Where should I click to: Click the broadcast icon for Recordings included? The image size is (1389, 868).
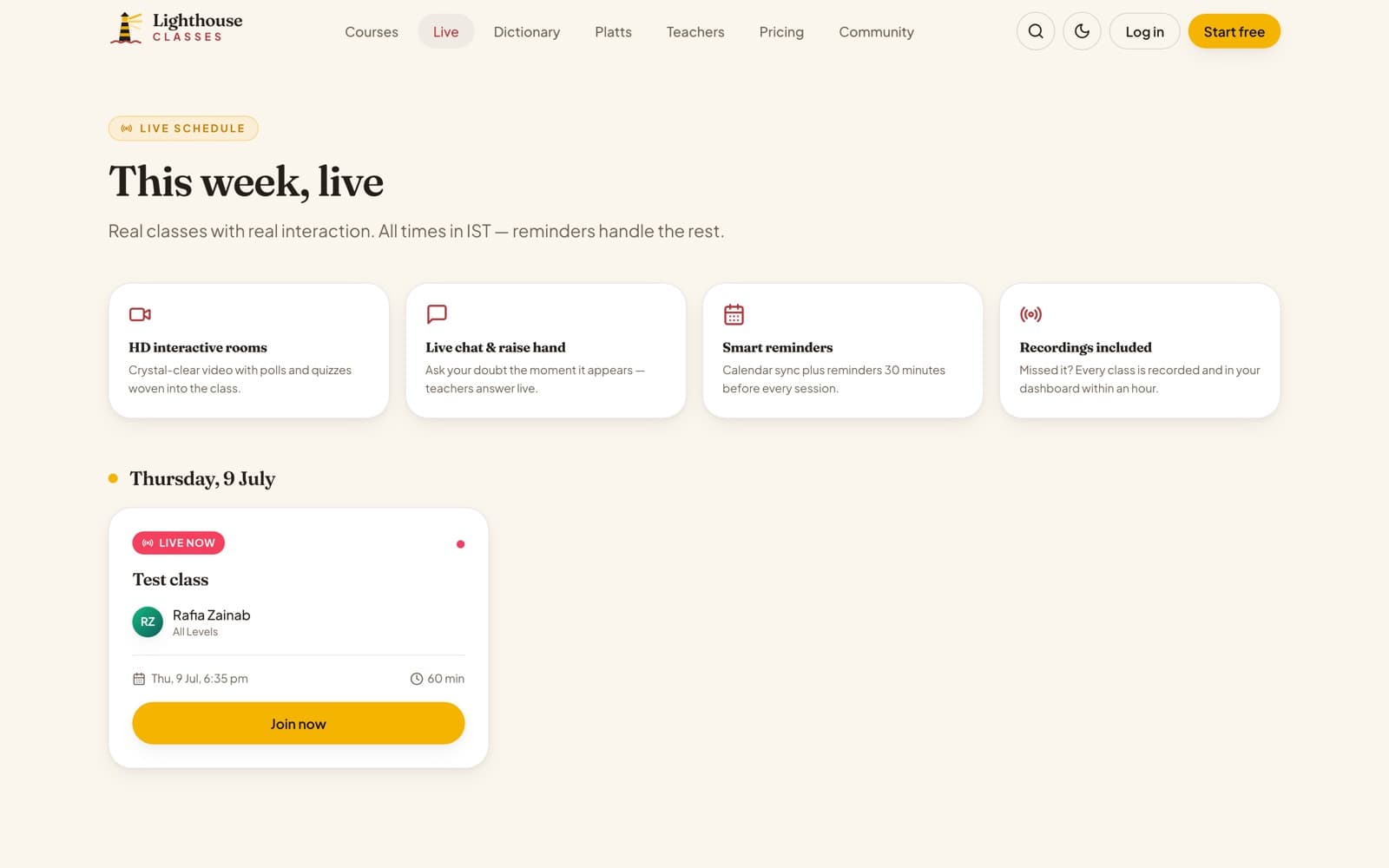pos(1030,314)
